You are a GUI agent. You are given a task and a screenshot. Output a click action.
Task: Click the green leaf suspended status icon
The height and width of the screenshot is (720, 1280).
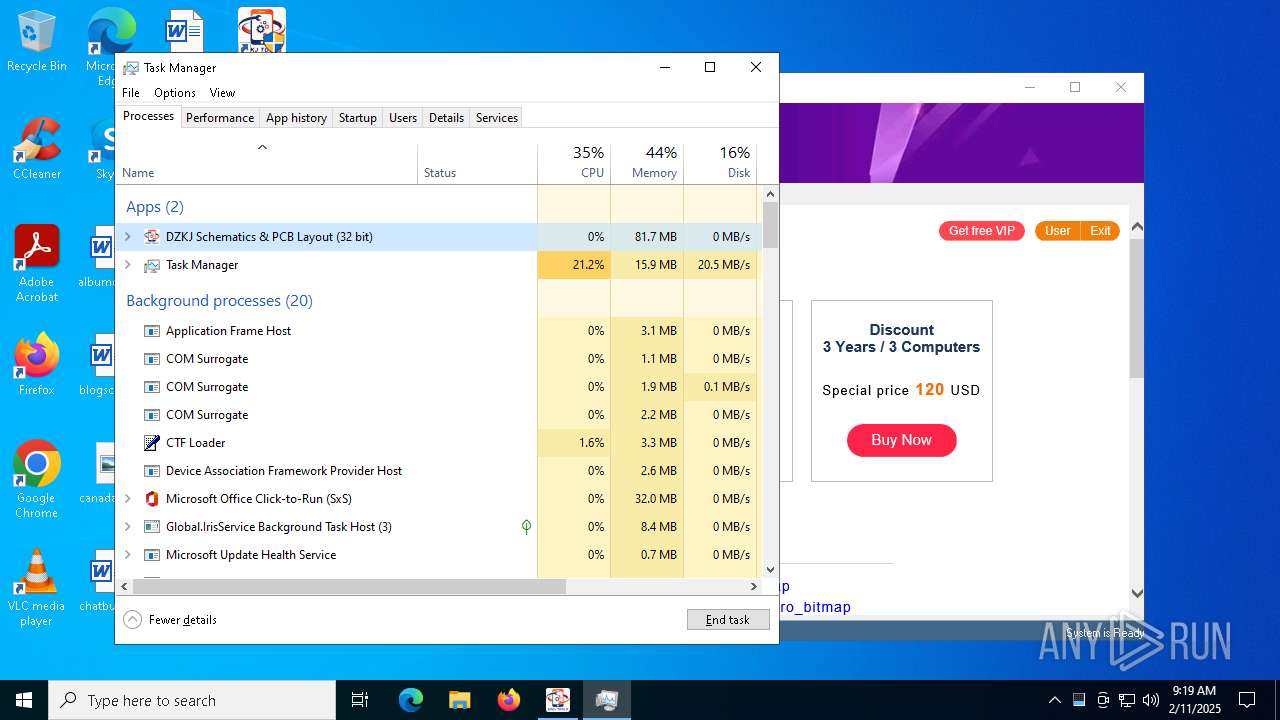(x=526, y=527)
